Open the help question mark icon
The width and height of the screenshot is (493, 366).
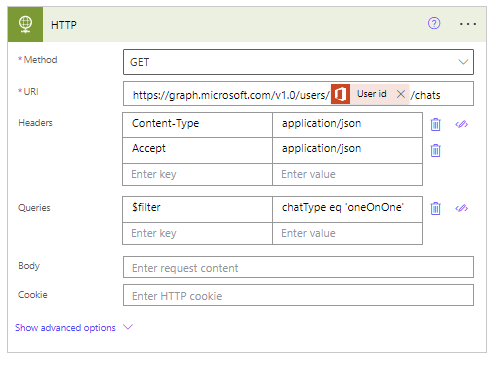coord(434,23)
